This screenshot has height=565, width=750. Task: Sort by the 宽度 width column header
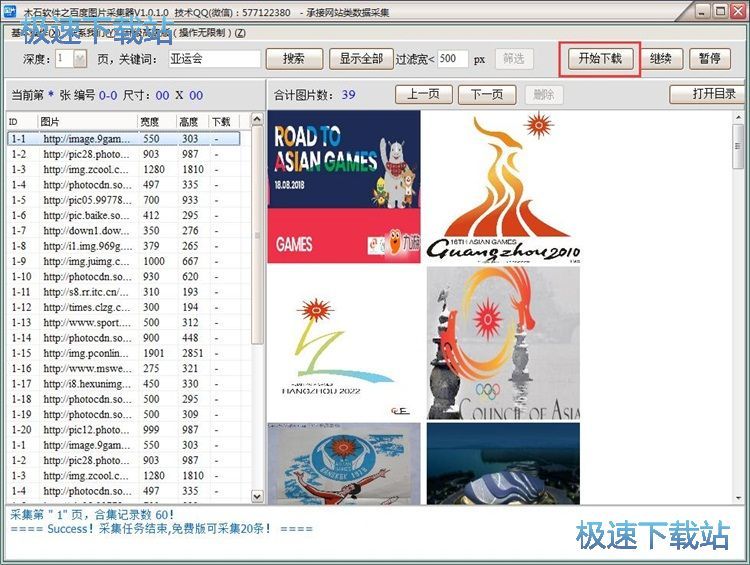tap(157, 122)
